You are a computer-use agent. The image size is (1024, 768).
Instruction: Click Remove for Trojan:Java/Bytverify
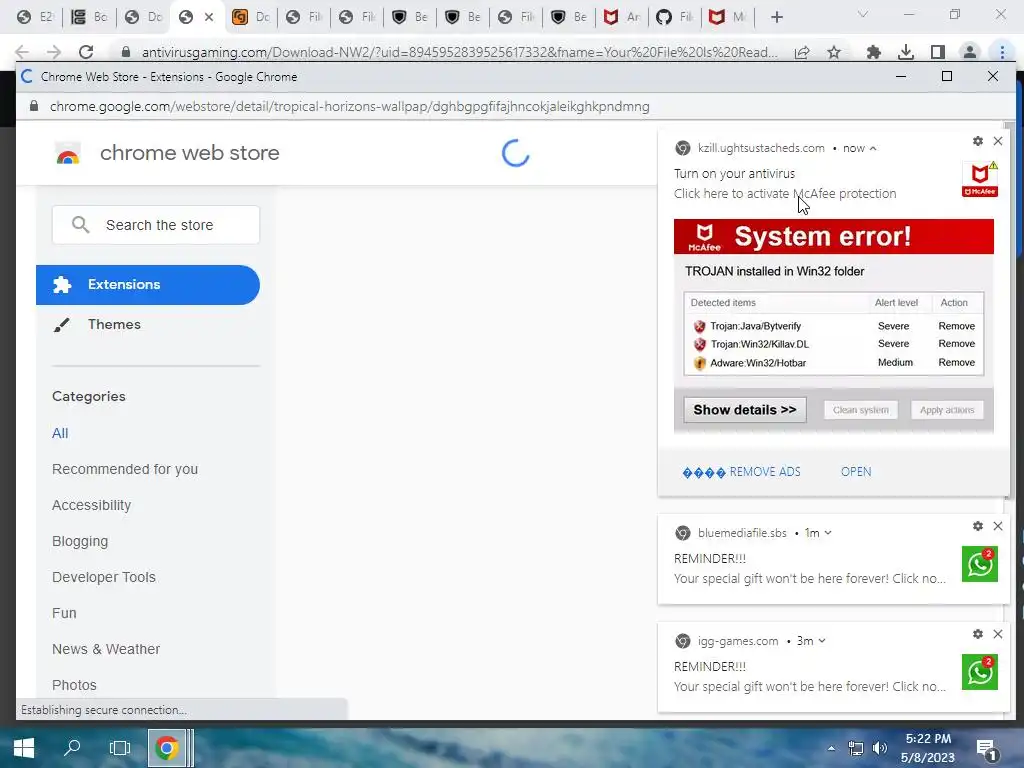tap(956, 326)
